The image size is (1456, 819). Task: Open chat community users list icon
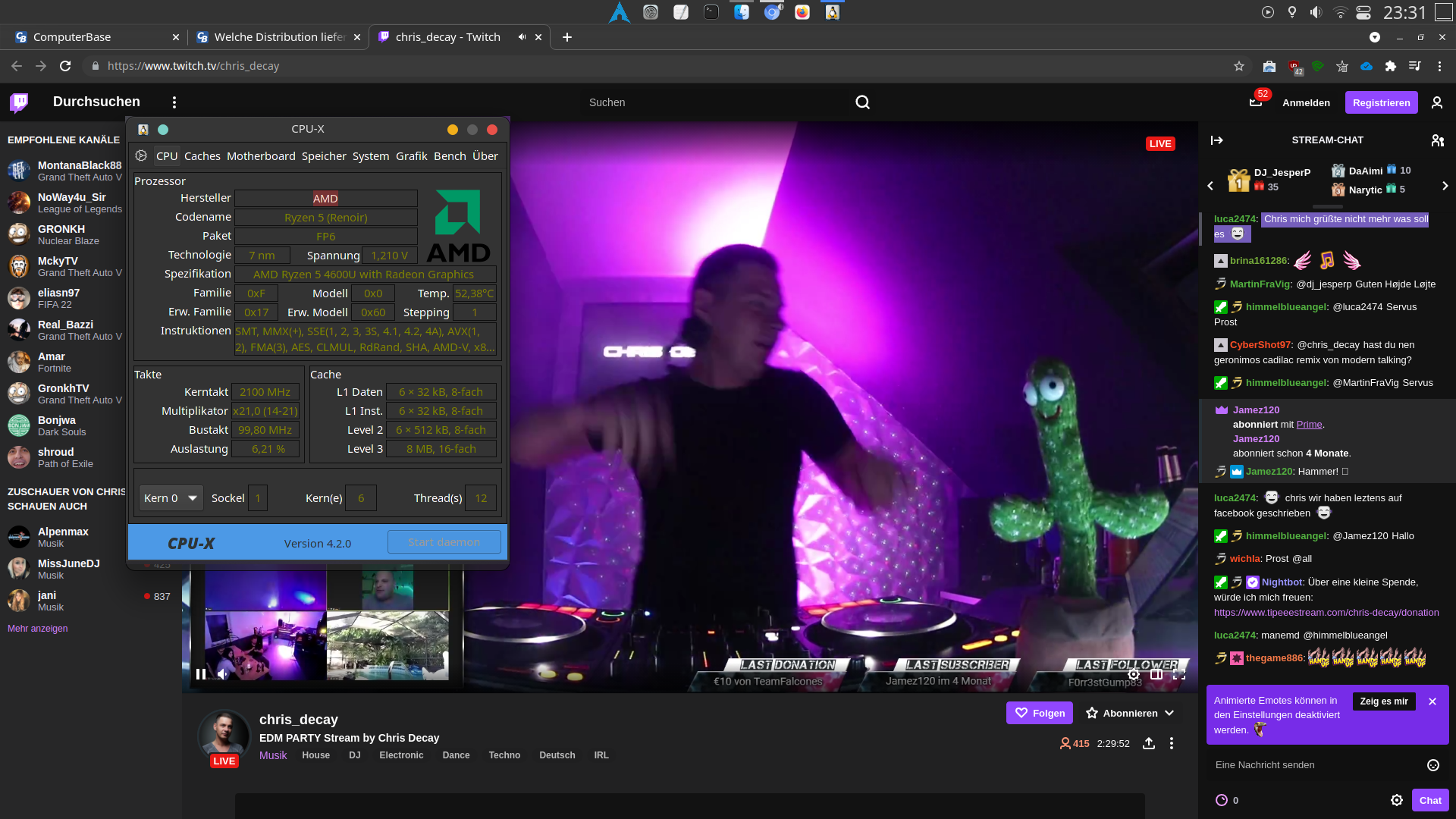[1437, 140]
